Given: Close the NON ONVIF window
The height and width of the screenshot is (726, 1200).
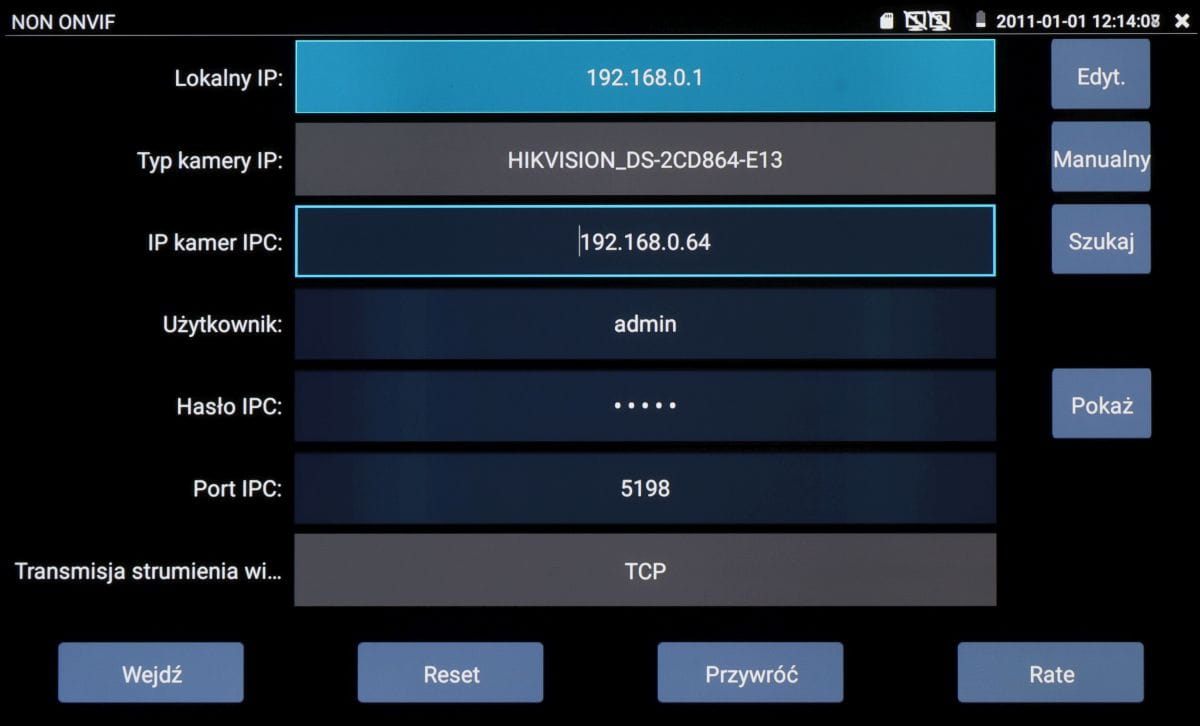Looking at the screenshot, I should (x=1181, y=20).
